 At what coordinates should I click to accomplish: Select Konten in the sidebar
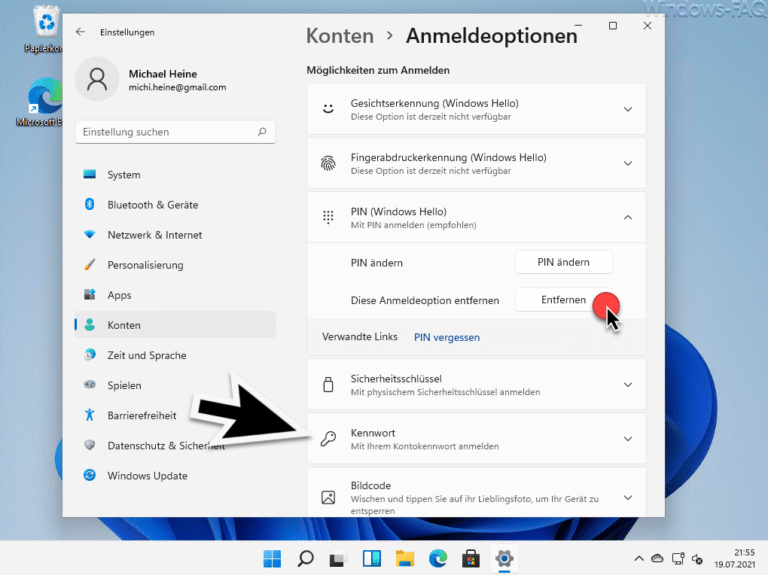176,325
